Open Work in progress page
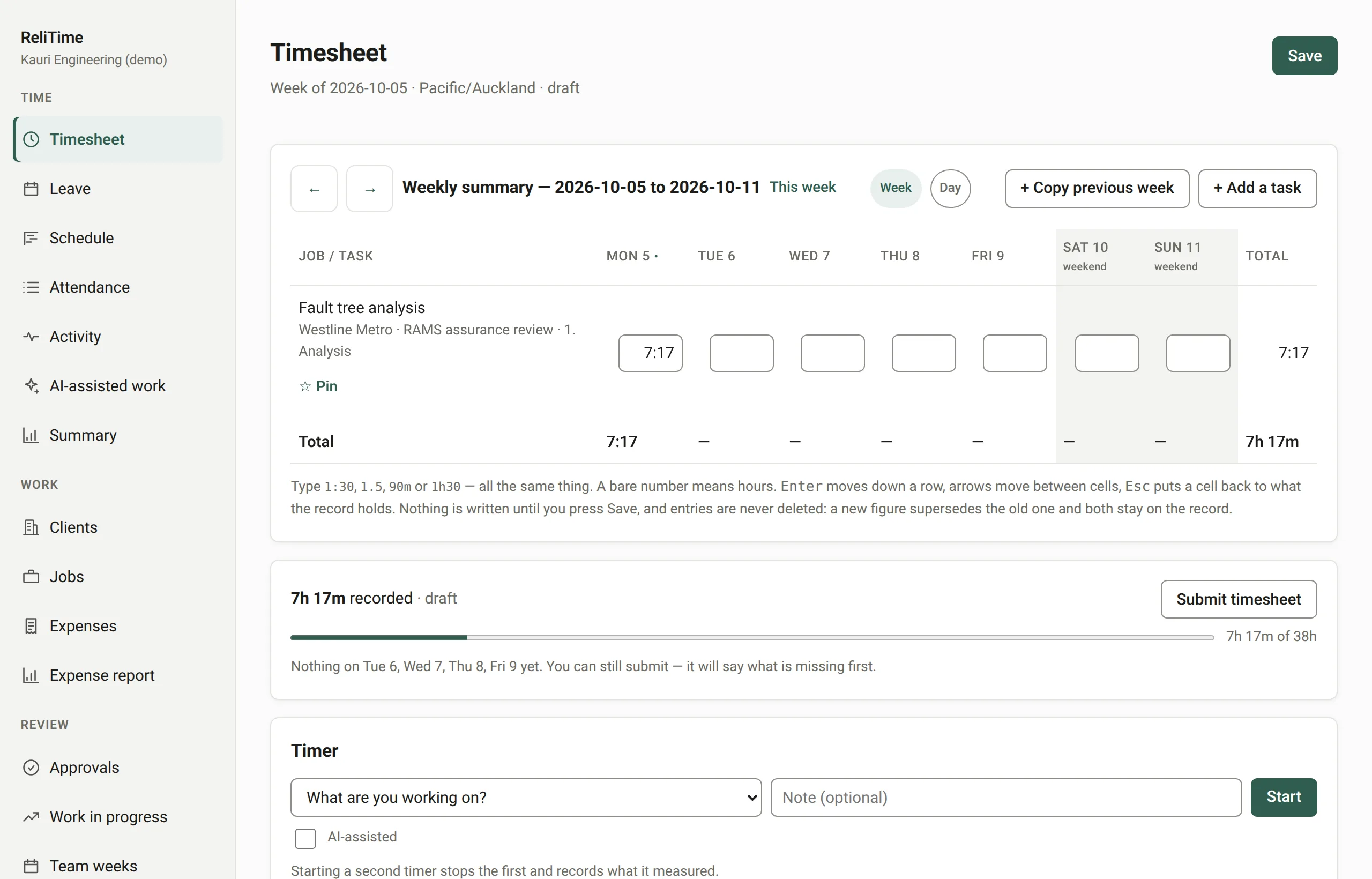Screen dimensions: 1372x879 pos(118,817)
